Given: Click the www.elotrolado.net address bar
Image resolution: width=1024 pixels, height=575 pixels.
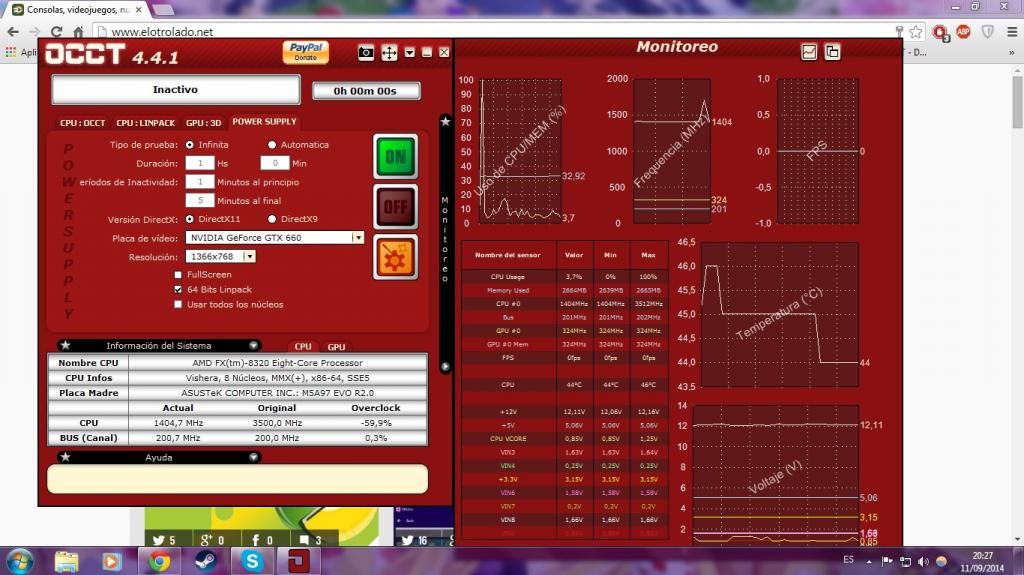Looking at the screenshot, I should tap(496, 31).
